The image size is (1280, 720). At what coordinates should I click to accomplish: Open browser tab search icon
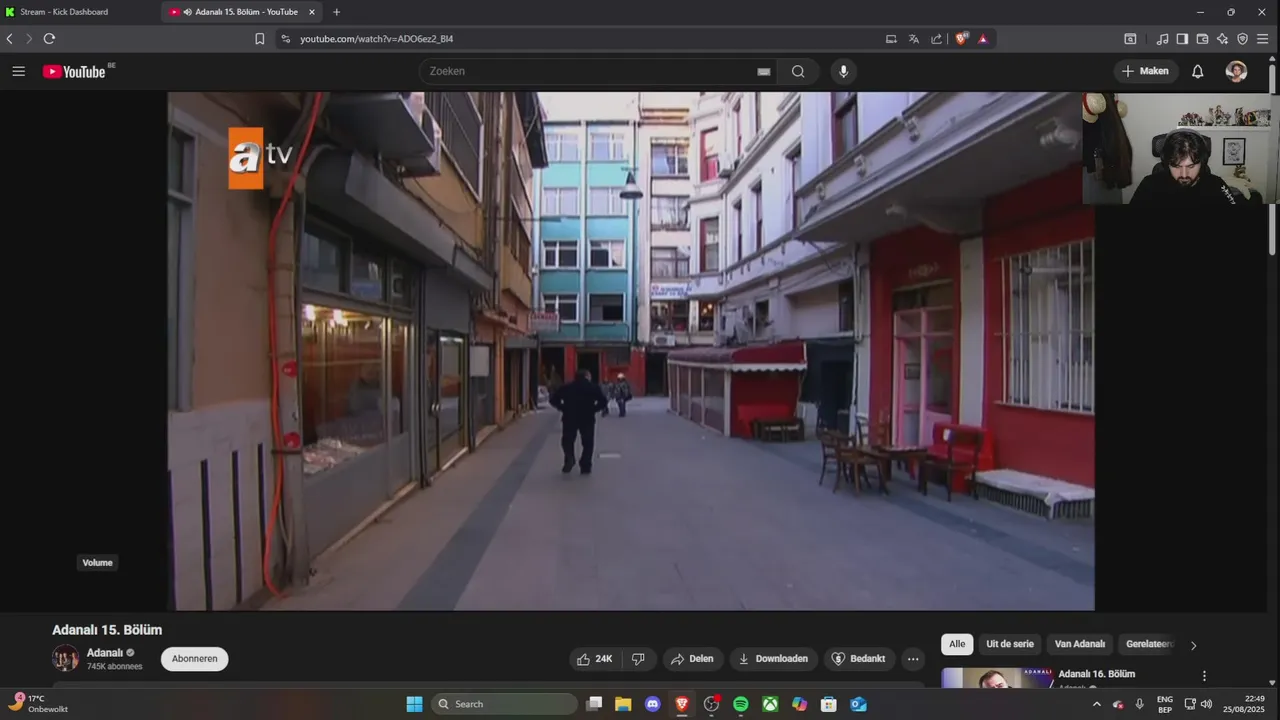click(x=1130, y=39)
